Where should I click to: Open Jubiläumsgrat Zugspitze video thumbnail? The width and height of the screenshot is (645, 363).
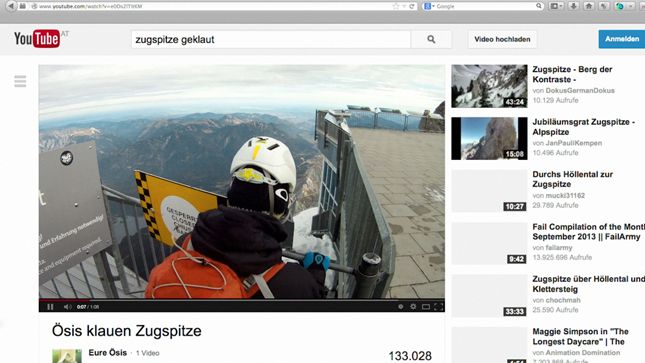489,138
